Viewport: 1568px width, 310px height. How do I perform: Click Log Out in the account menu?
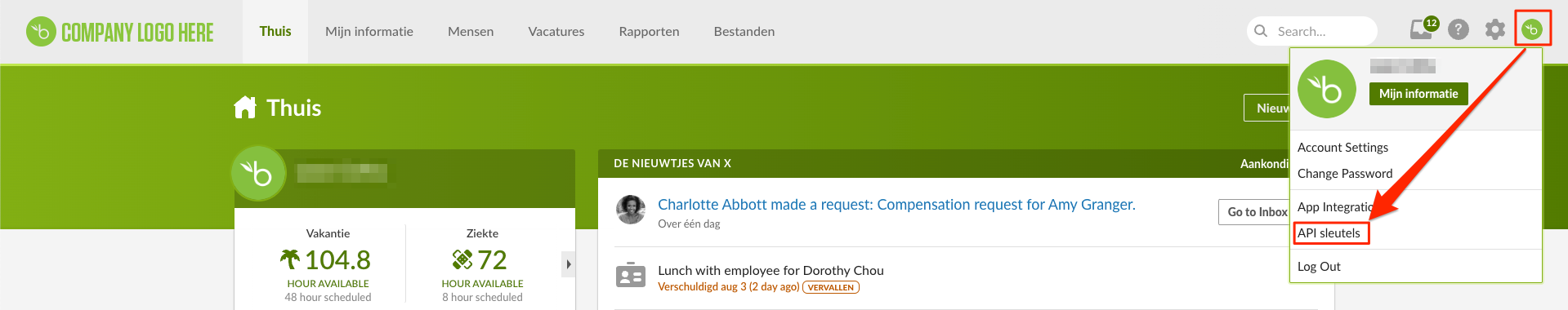pyautogui.click(x=1319, y=267)
